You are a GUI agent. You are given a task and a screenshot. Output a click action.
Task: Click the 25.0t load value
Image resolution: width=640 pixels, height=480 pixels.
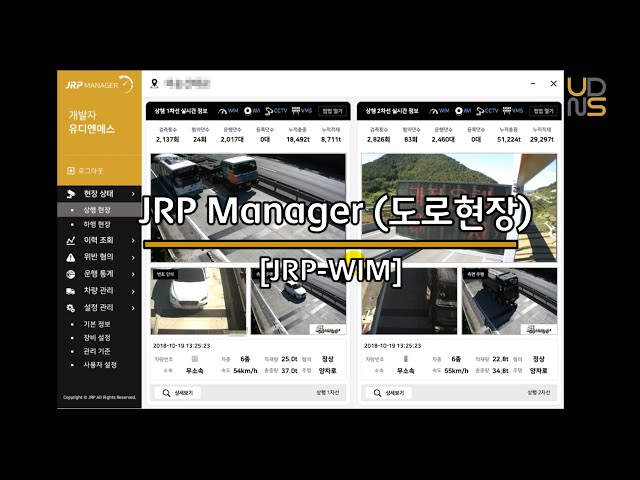click(289, 359)
